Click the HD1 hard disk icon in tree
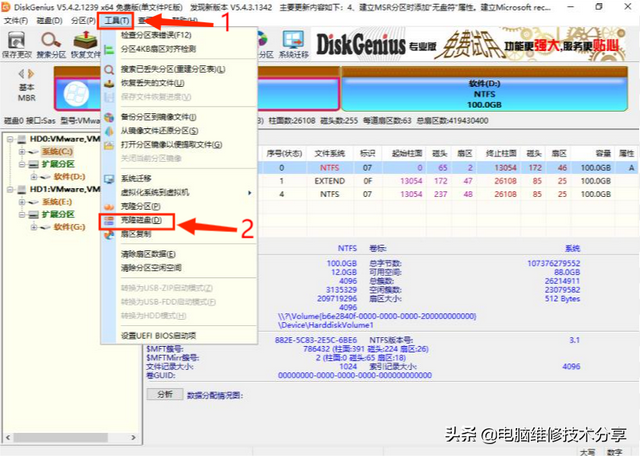640x456 pixels. (22, 189)
